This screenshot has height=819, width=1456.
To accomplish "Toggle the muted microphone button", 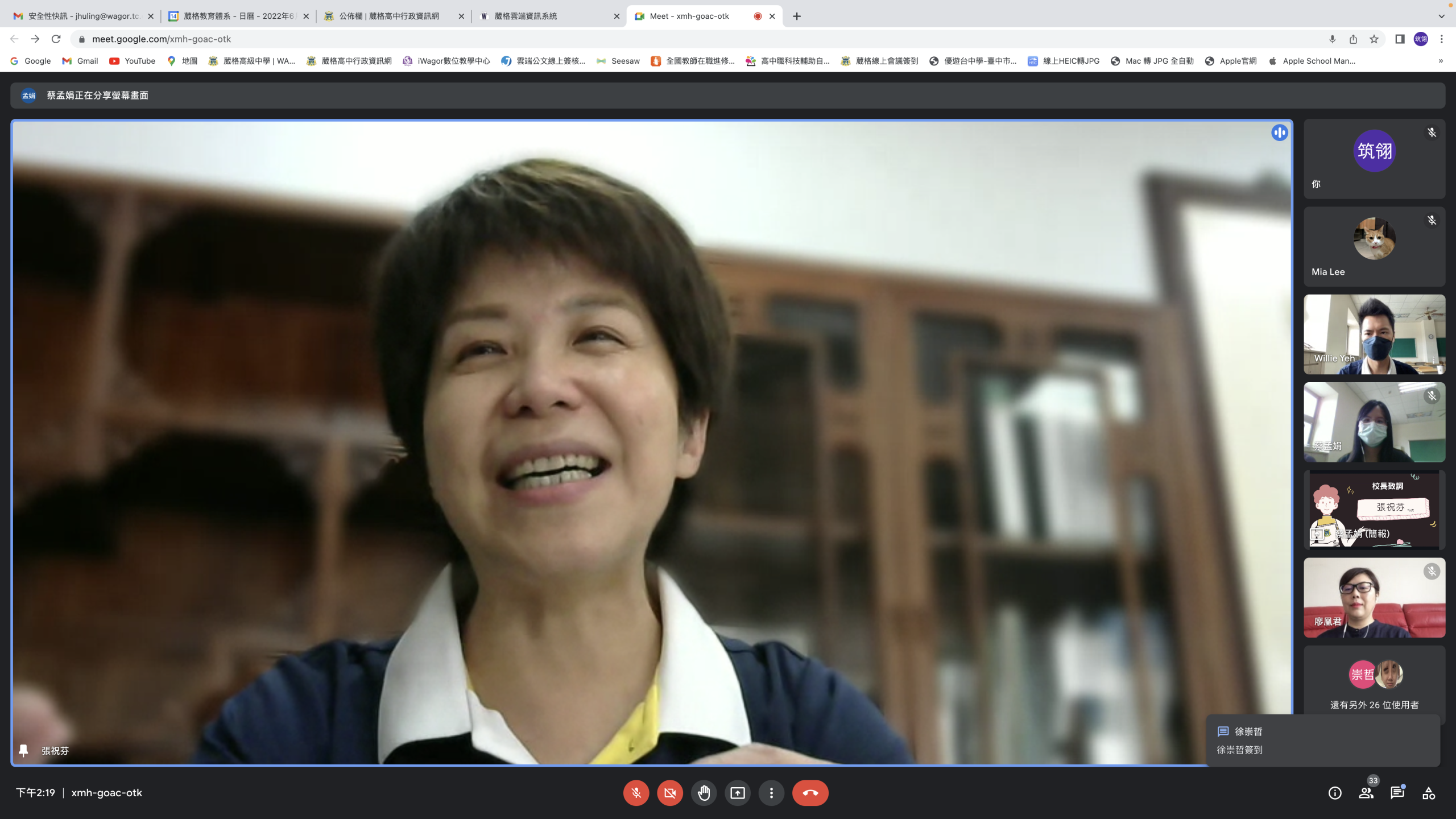I will tap(636, 793).
